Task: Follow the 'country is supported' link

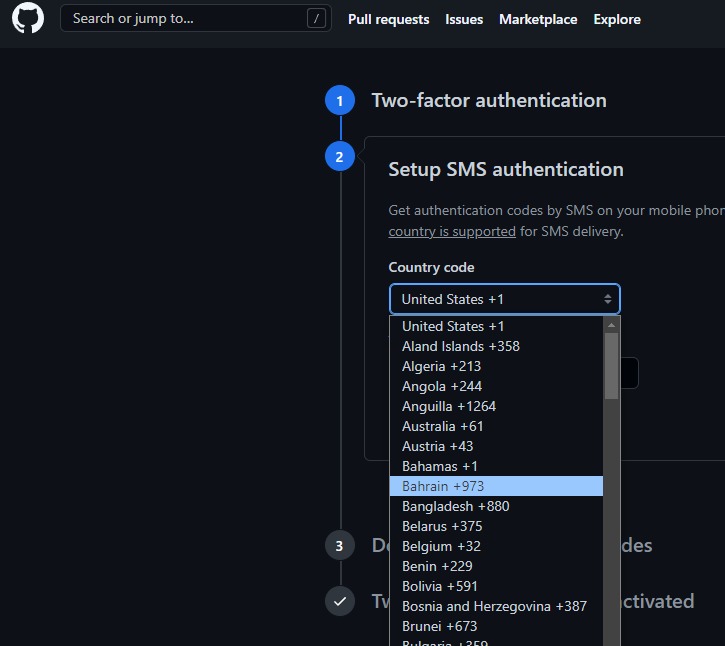Action: click(x=452, y=231)
